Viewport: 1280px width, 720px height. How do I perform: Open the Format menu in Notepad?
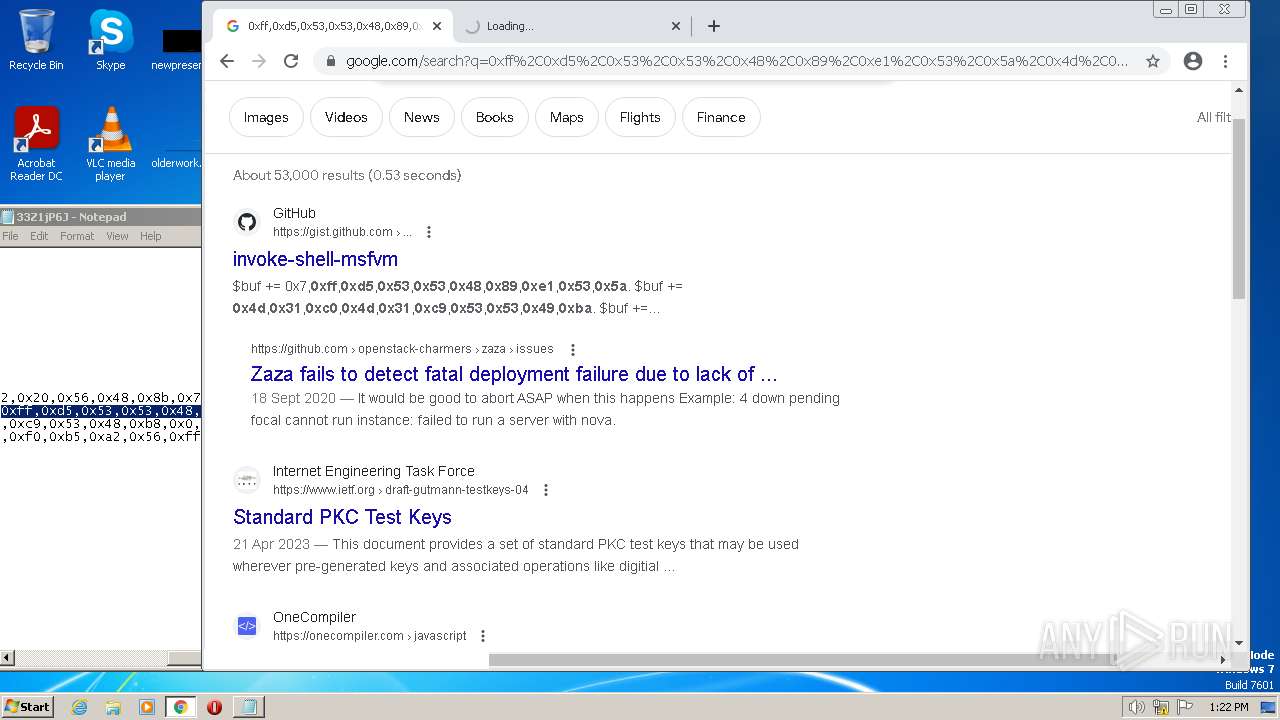[x=77, y=236]
